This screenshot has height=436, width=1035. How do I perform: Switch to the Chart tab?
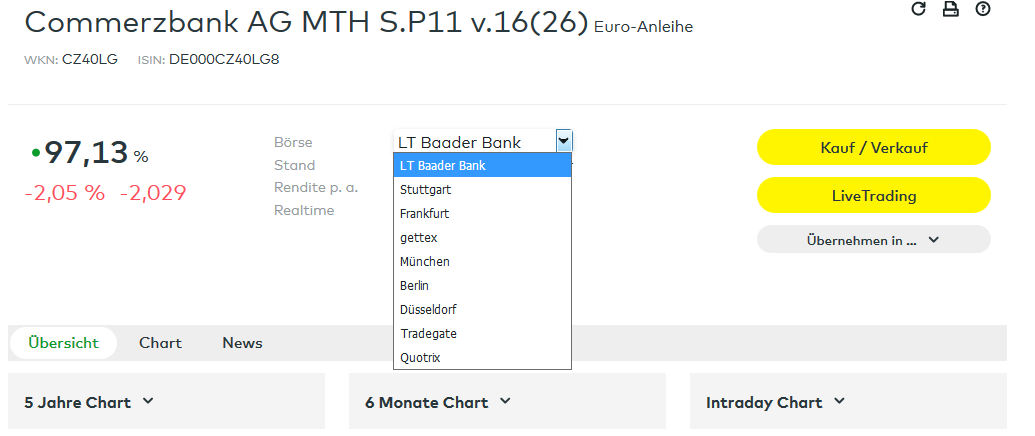(x=160, y=343)
